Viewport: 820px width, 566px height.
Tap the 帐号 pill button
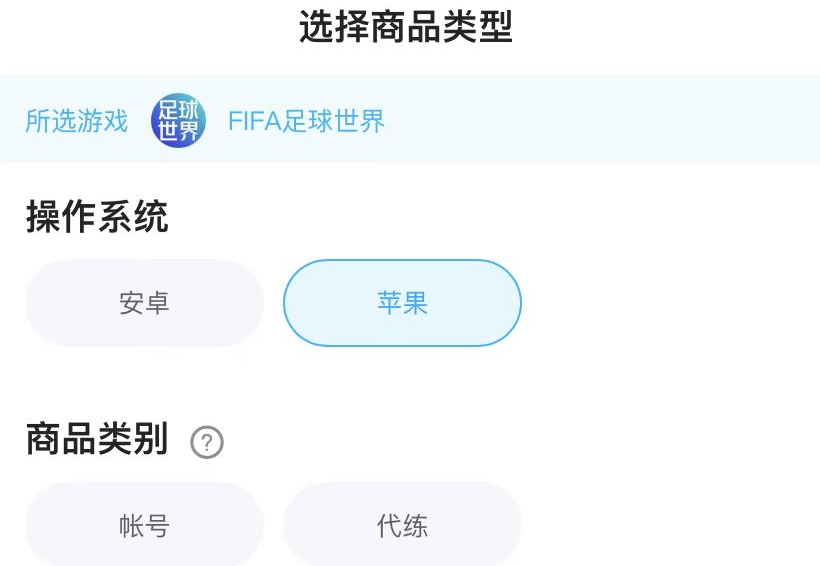[144, 526]
